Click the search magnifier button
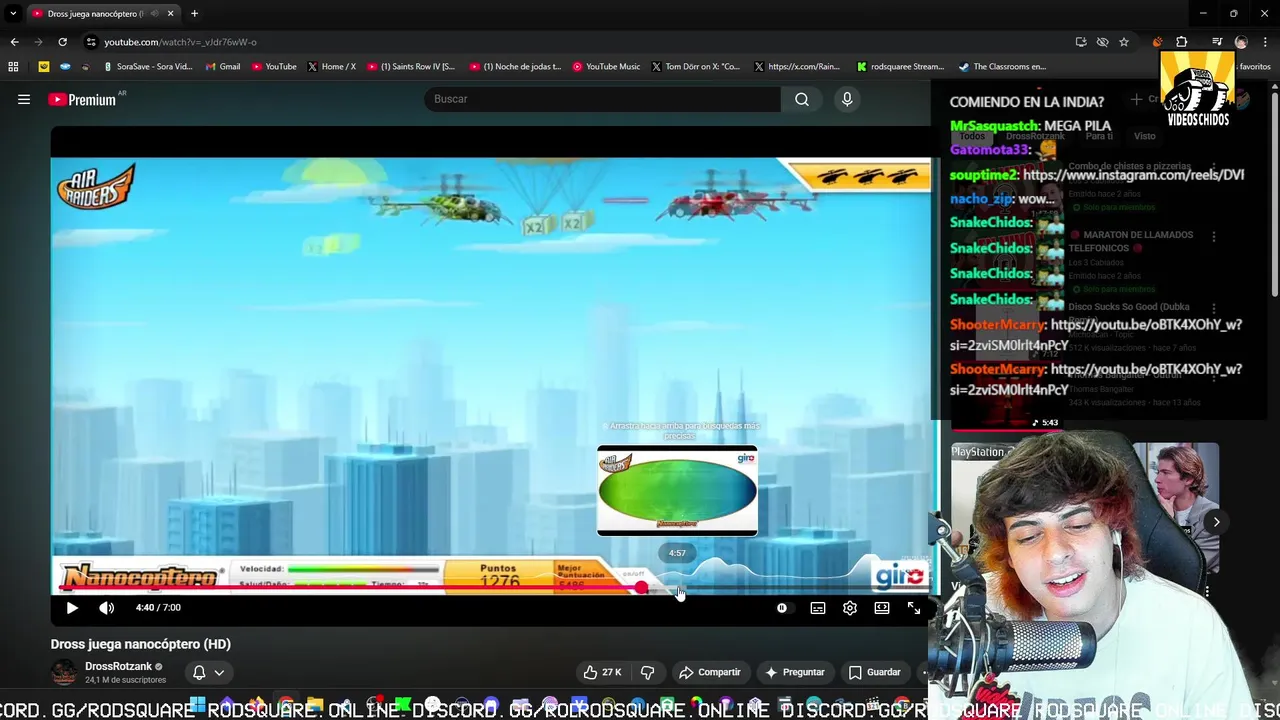This screenshot has height=720, width=1280. click(x=802, y=99)
